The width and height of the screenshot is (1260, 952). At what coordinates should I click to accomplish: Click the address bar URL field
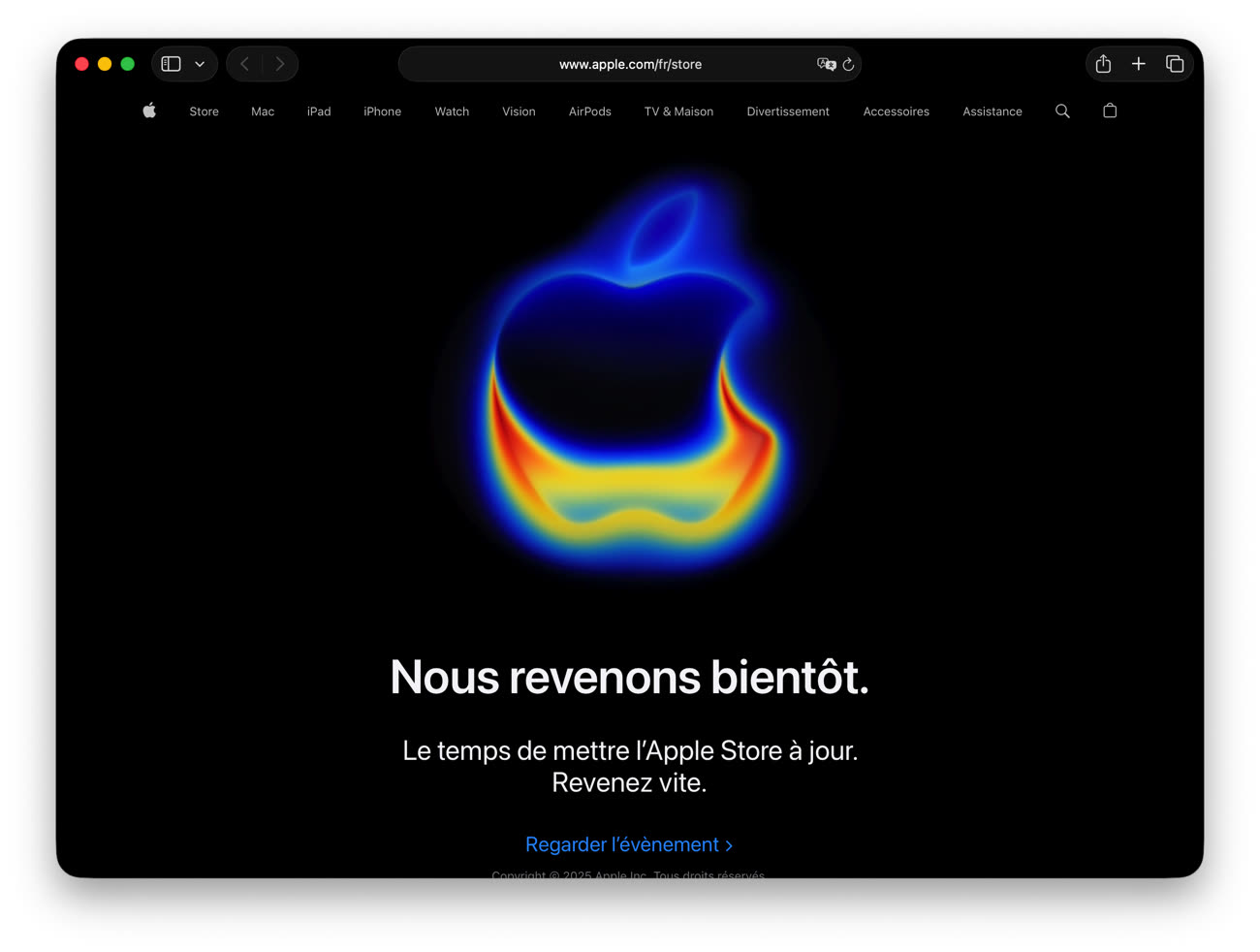pos(630,64)
